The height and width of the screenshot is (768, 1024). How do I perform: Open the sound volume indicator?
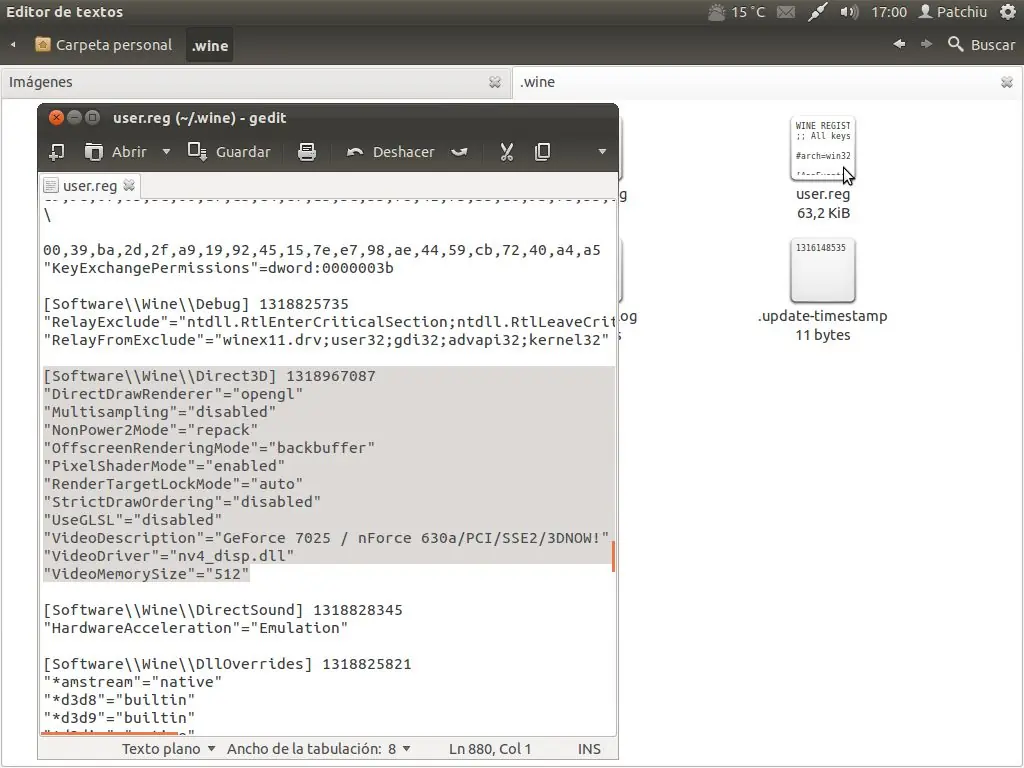coord(848,12)
